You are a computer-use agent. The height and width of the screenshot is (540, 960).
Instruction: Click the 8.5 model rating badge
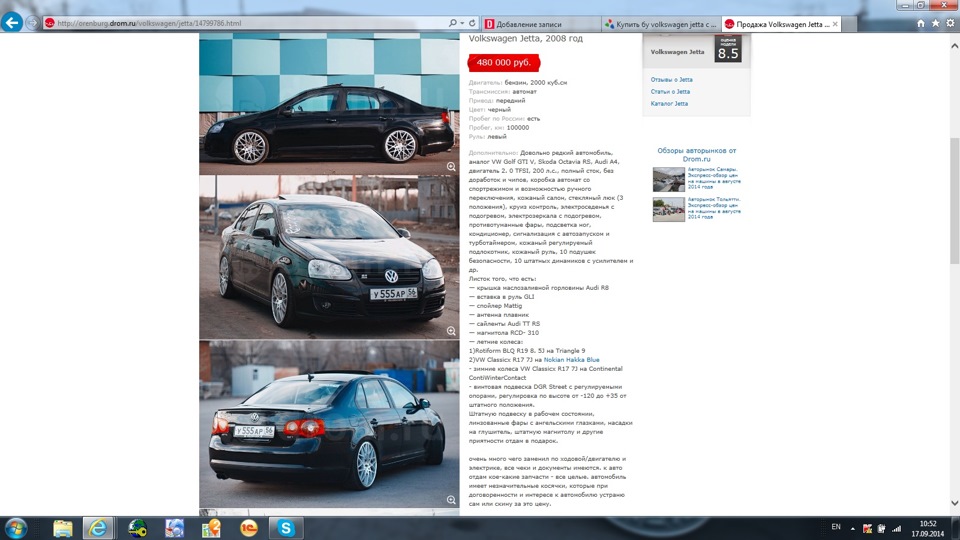coord(727,48)
